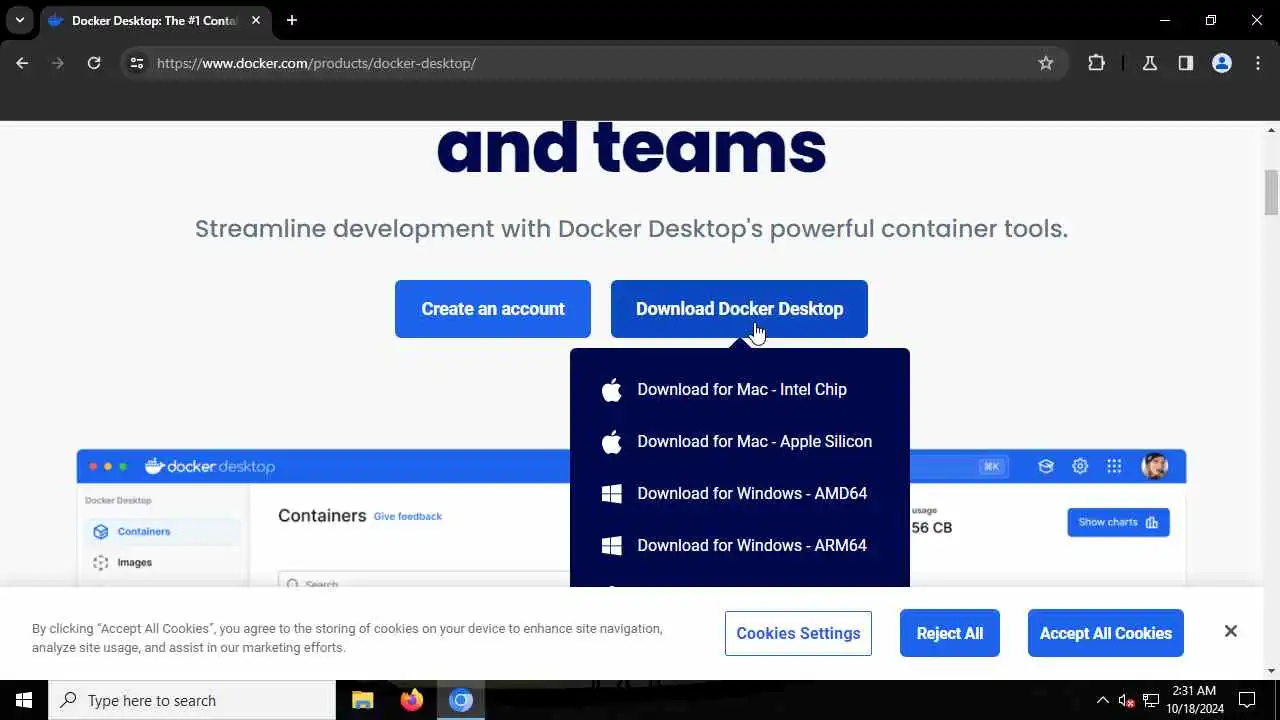Click the user avatar in preview header
Image resolution: width=1280 pixels, height=720 pixels.
click(x=1154, y=466)
